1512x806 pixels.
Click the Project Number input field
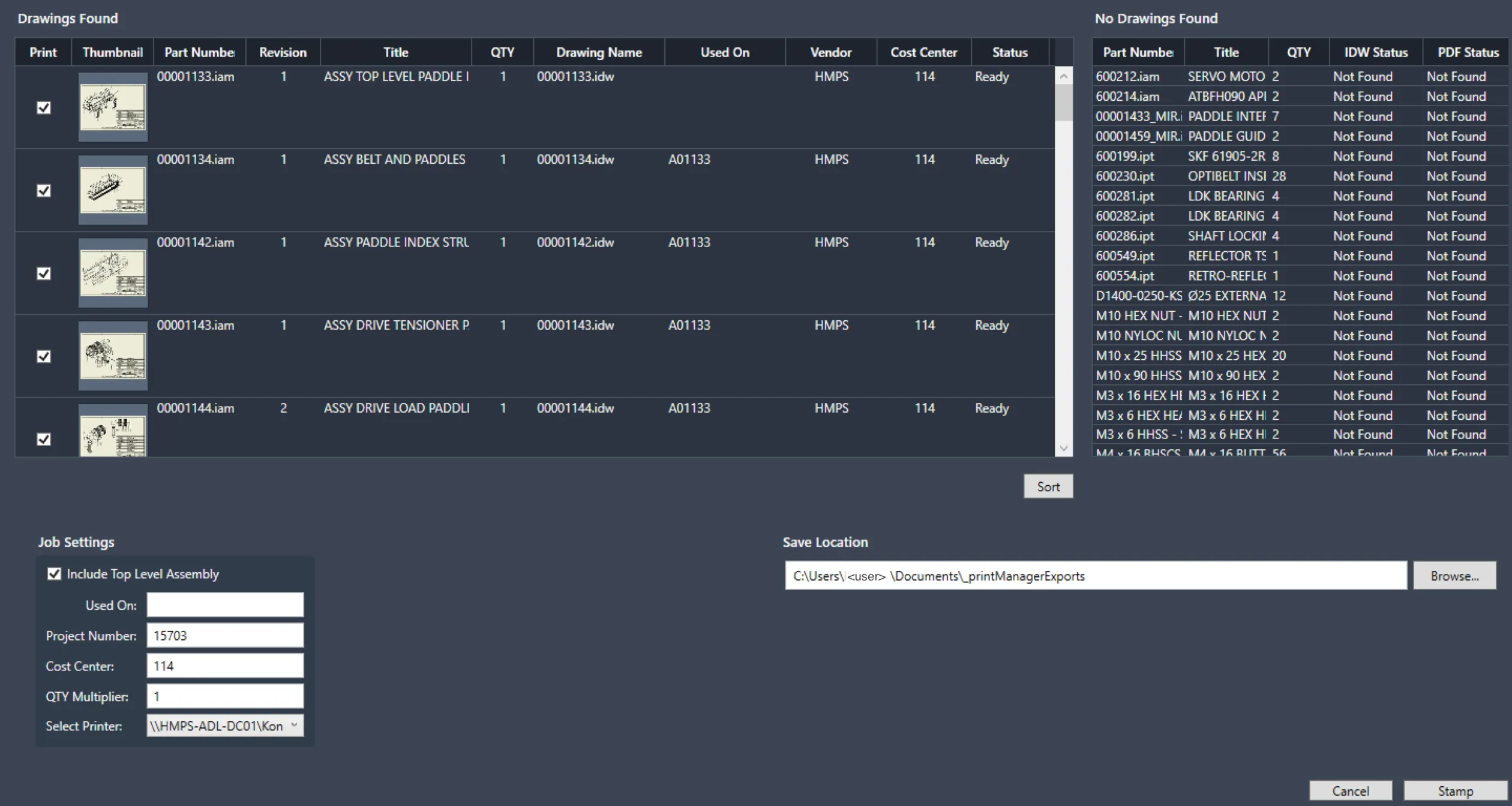[x=225, y=635]
